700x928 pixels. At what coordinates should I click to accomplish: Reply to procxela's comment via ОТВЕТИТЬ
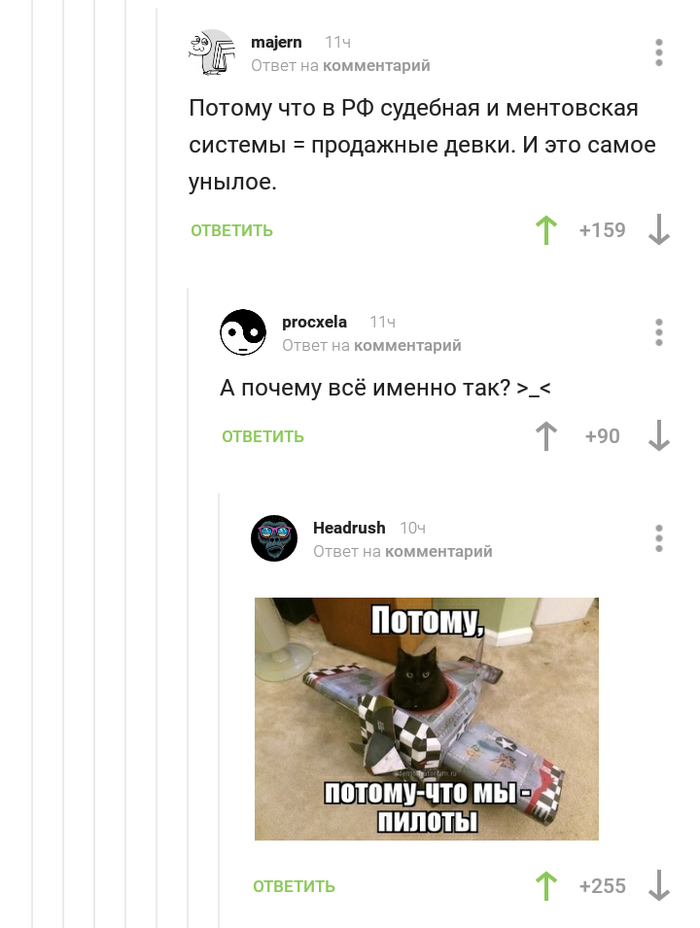coord(263,436)
